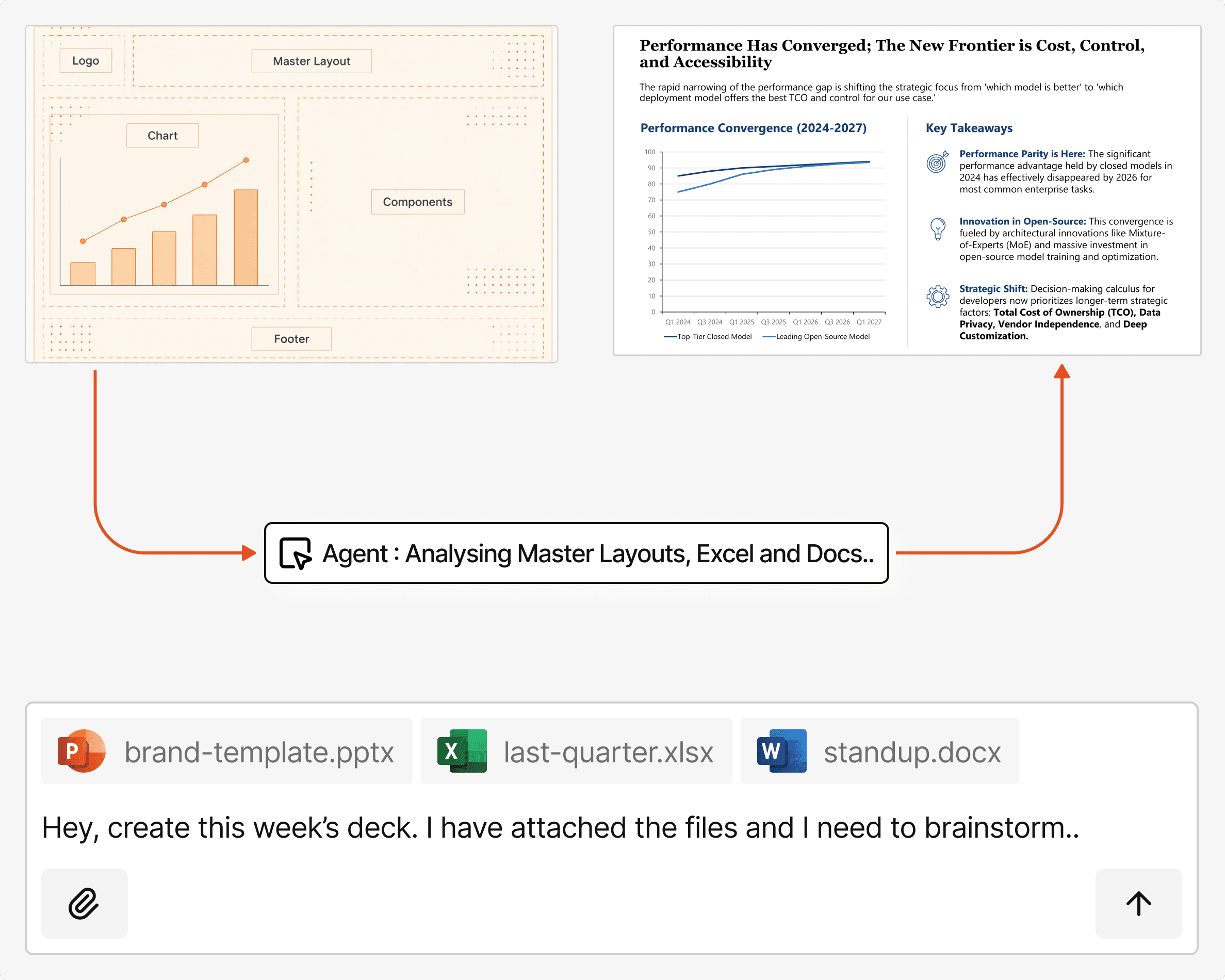Click the target icon beside Performance Parity
1225x980 pixels.
936,165
